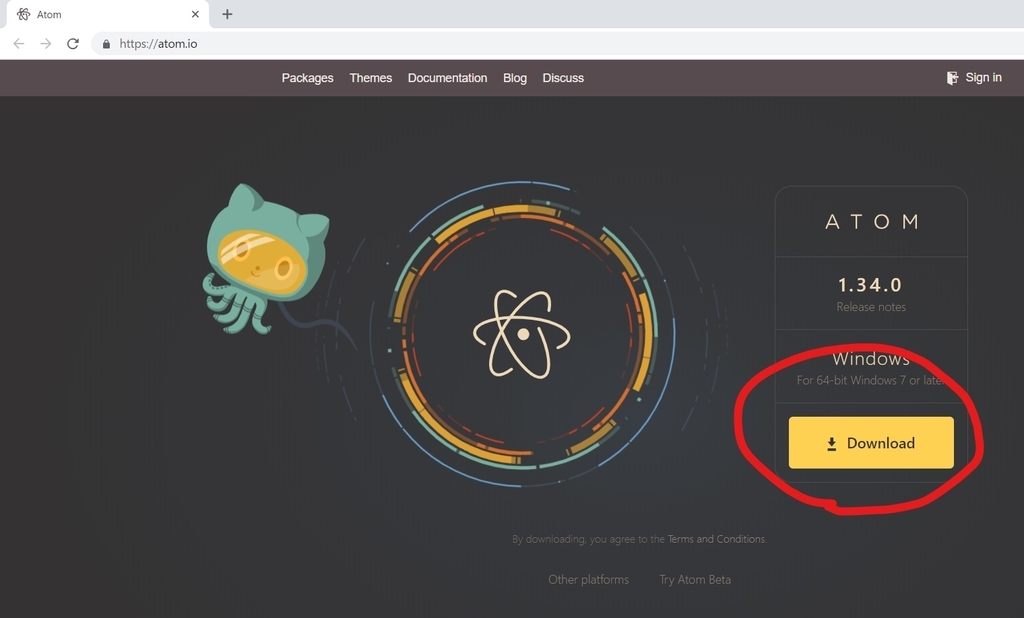Click the Windows platform heading

point(871,359)
